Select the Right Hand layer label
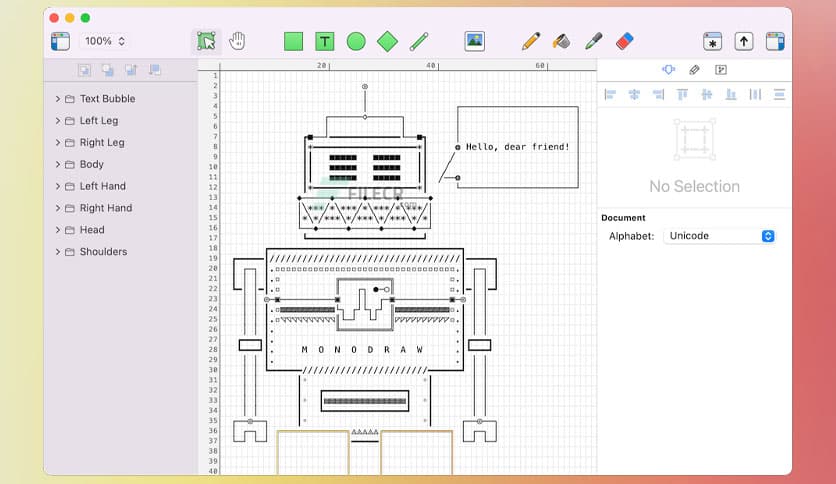Viewport: 836px width, 484px height. (106, 208)
